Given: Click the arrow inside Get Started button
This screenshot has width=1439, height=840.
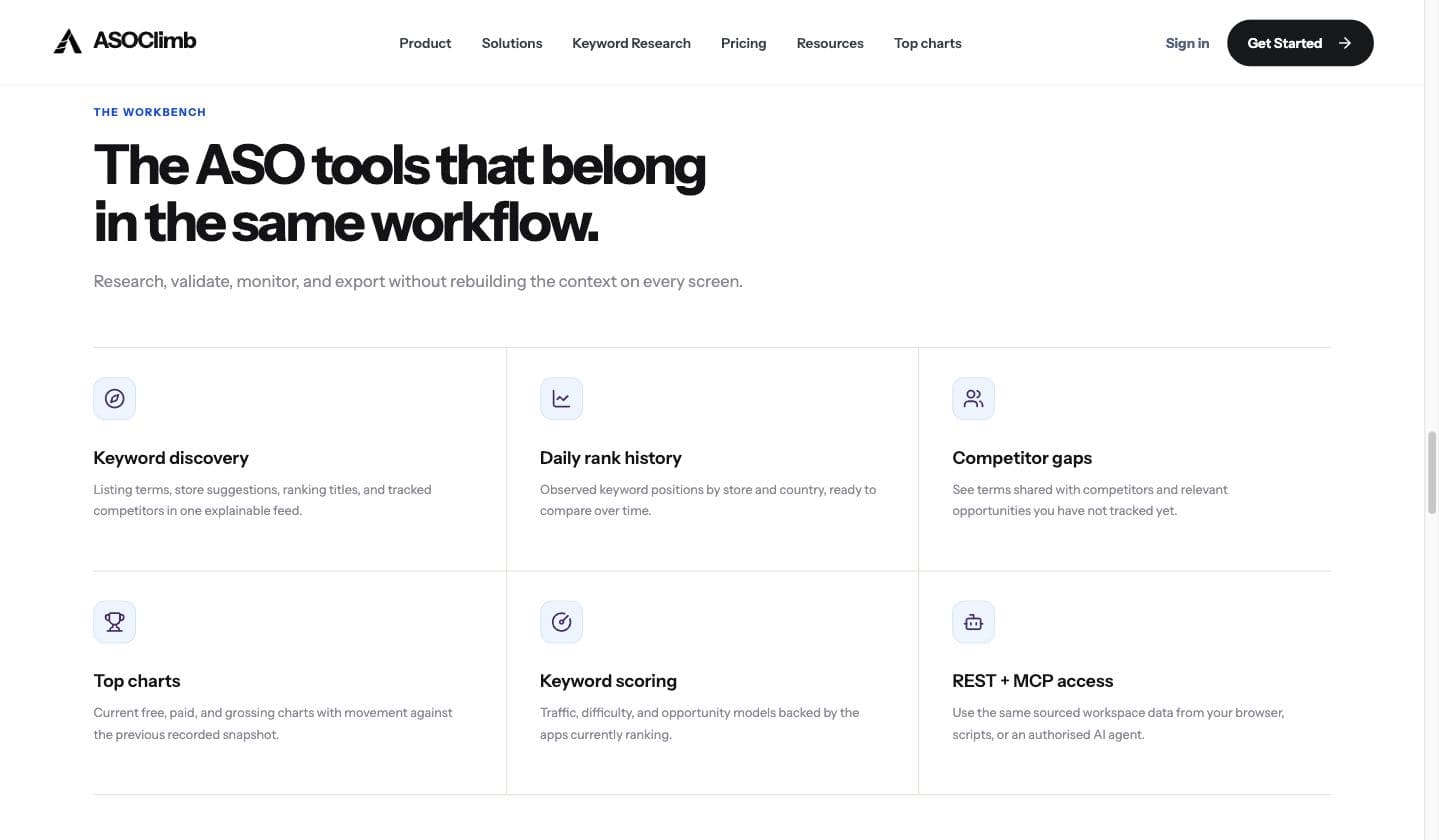Looking at the screenshot, I should click(x=1345, y=43).
